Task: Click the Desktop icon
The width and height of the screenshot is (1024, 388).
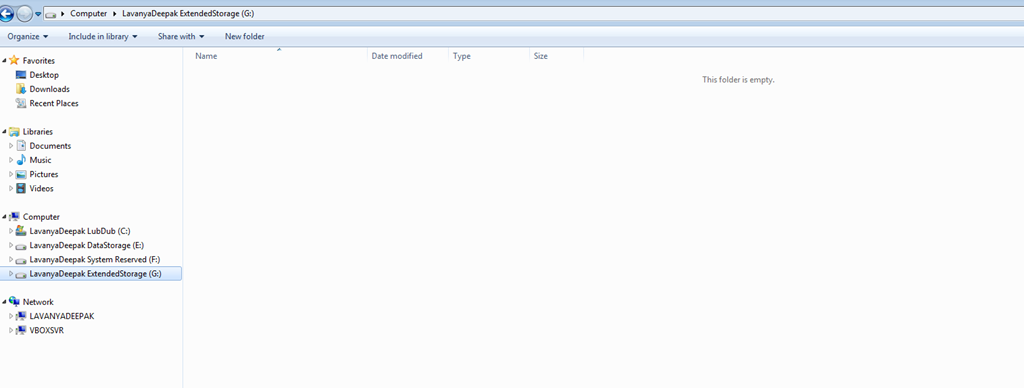Action: (20, 75)
